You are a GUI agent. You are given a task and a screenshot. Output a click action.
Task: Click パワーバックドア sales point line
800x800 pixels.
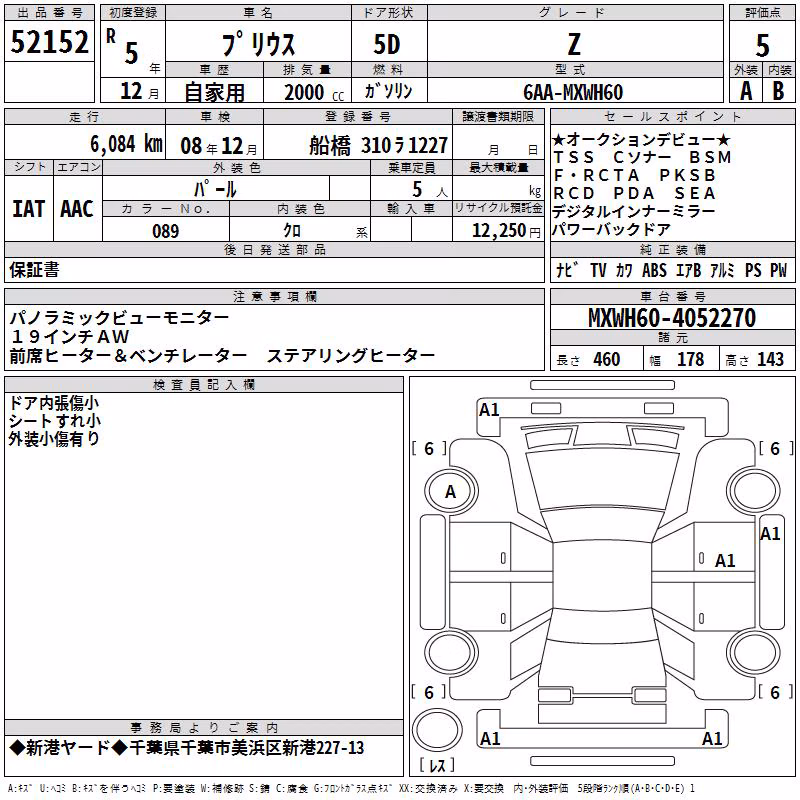tap(611, 230)
